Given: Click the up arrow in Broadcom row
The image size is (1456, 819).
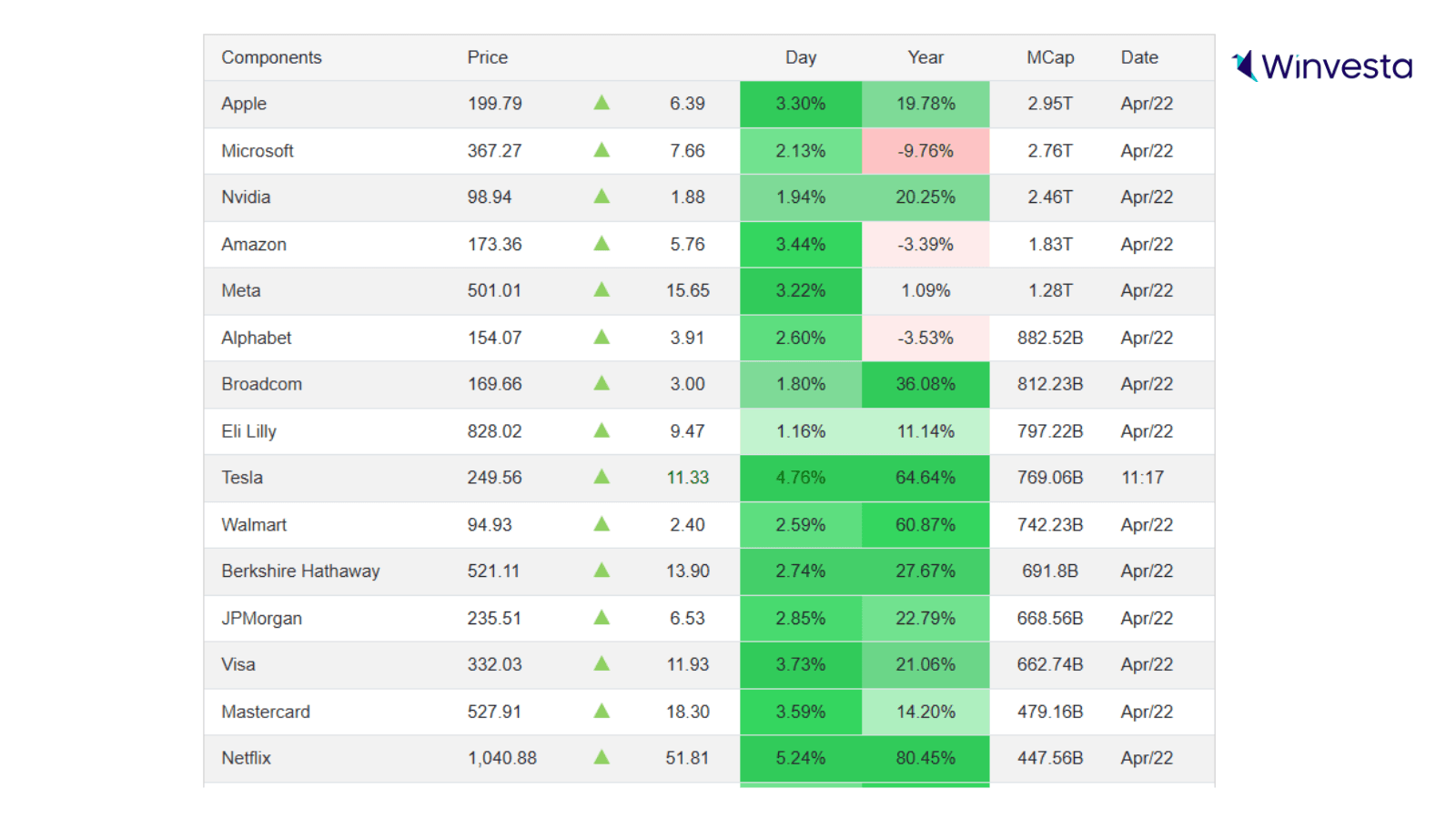Looking at the screenshot, I should pos(602,383).
